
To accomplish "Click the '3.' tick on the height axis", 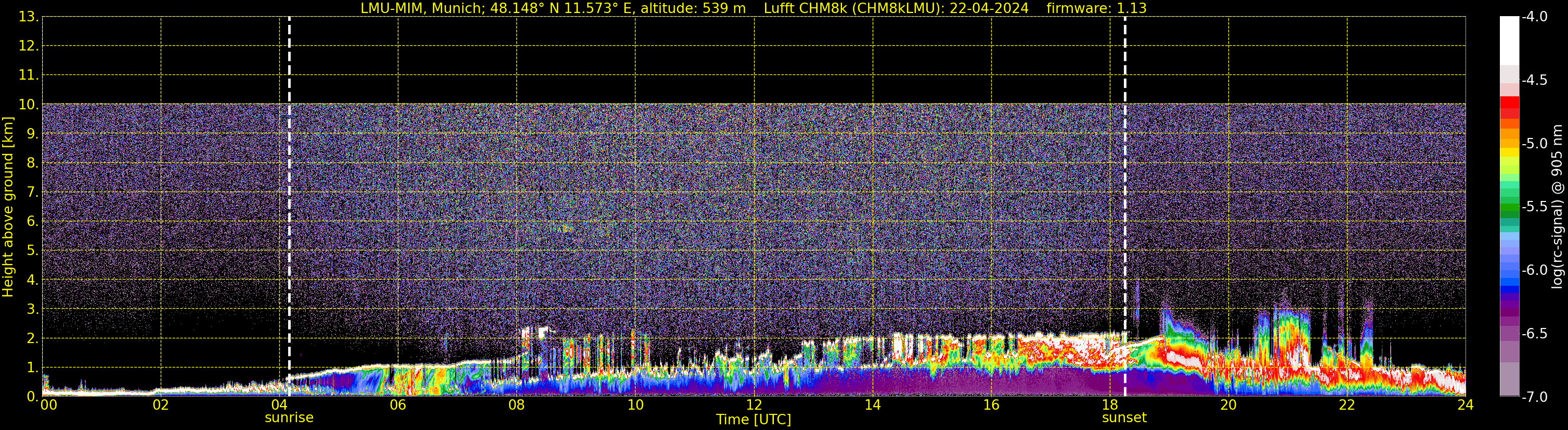I will coord(32,309).
